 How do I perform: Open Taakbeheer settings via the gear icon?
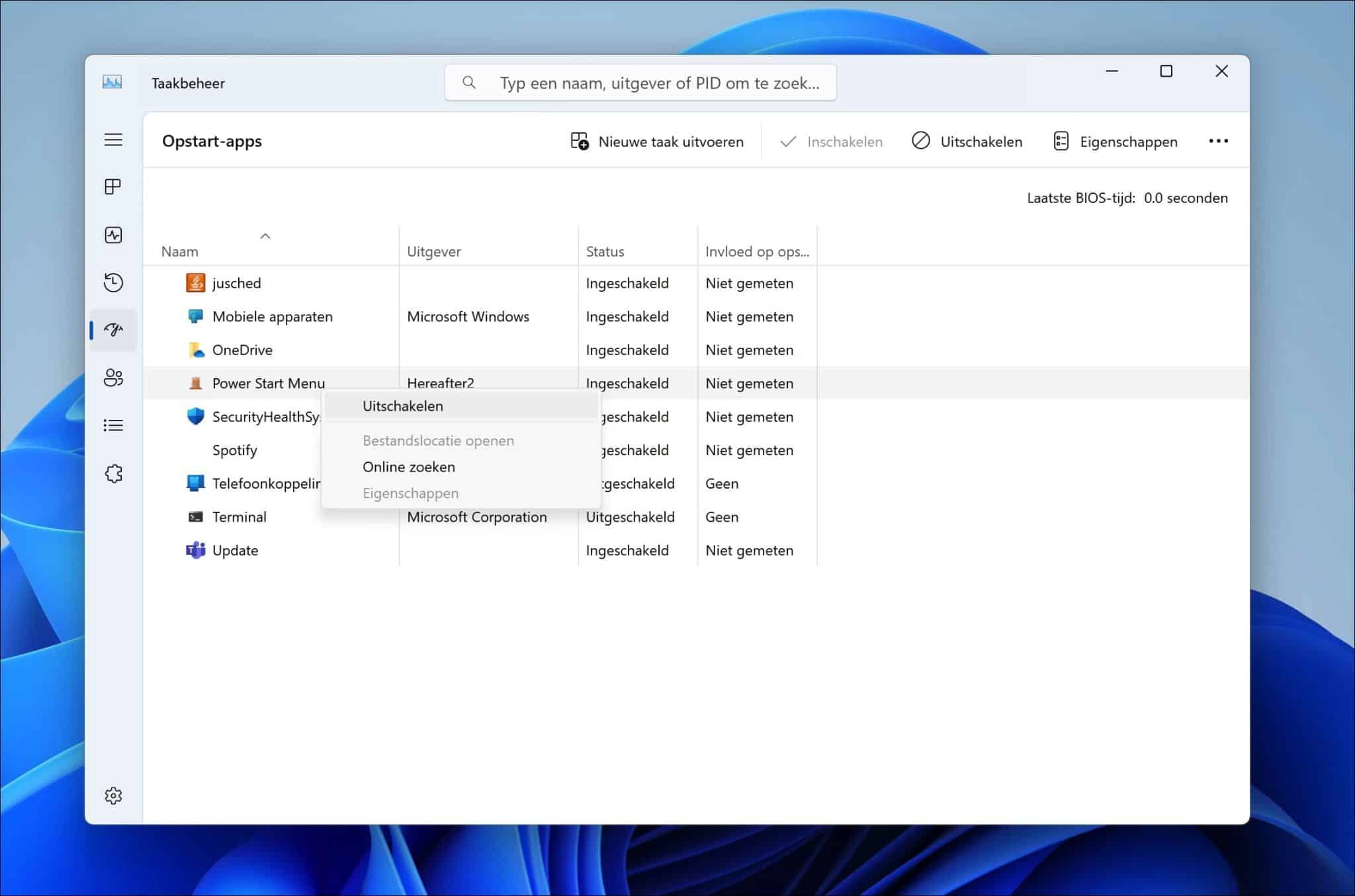click(x=113, y=796)
